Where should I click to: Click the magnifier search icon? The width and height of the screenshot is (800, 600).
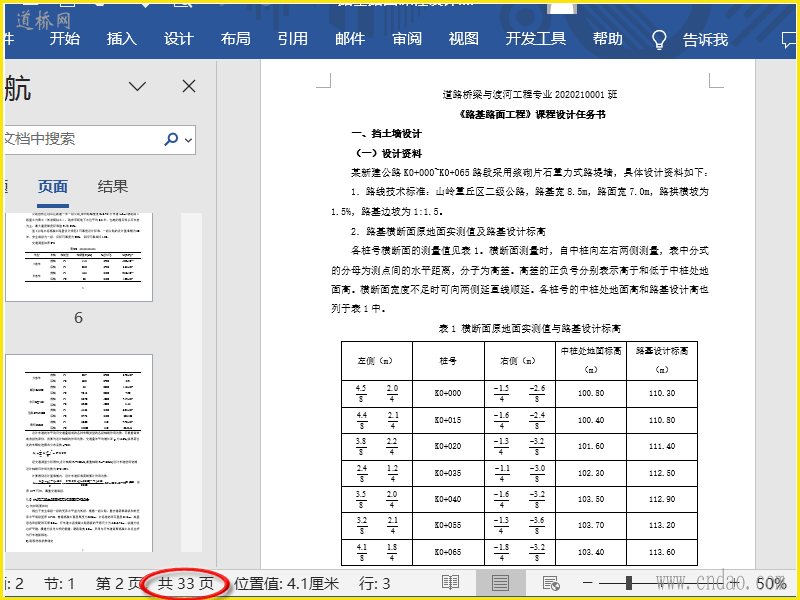coord(171,139)
